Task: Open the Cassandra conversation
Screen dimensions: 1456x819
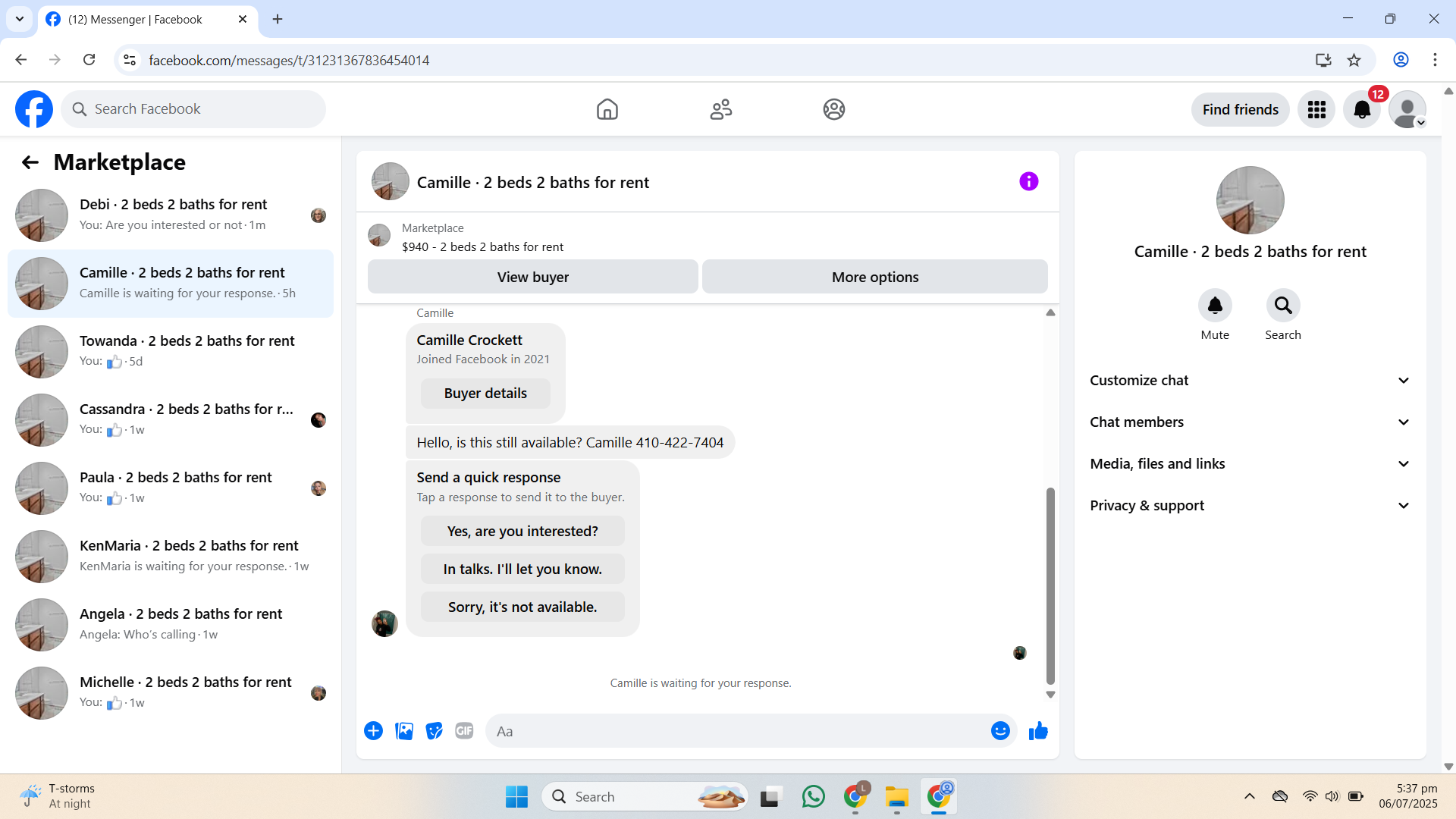Action: tap(171, 420)
